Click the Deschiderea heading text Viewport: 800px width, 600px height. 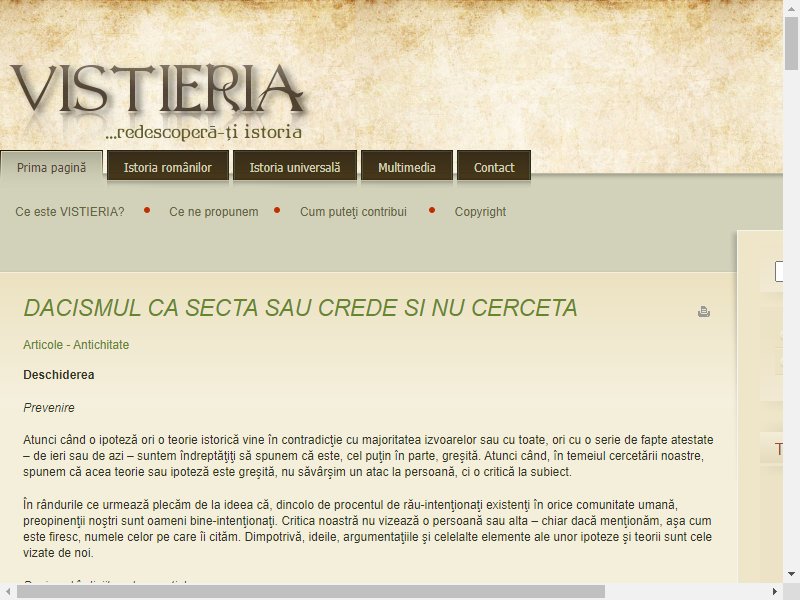click(59, 375)
